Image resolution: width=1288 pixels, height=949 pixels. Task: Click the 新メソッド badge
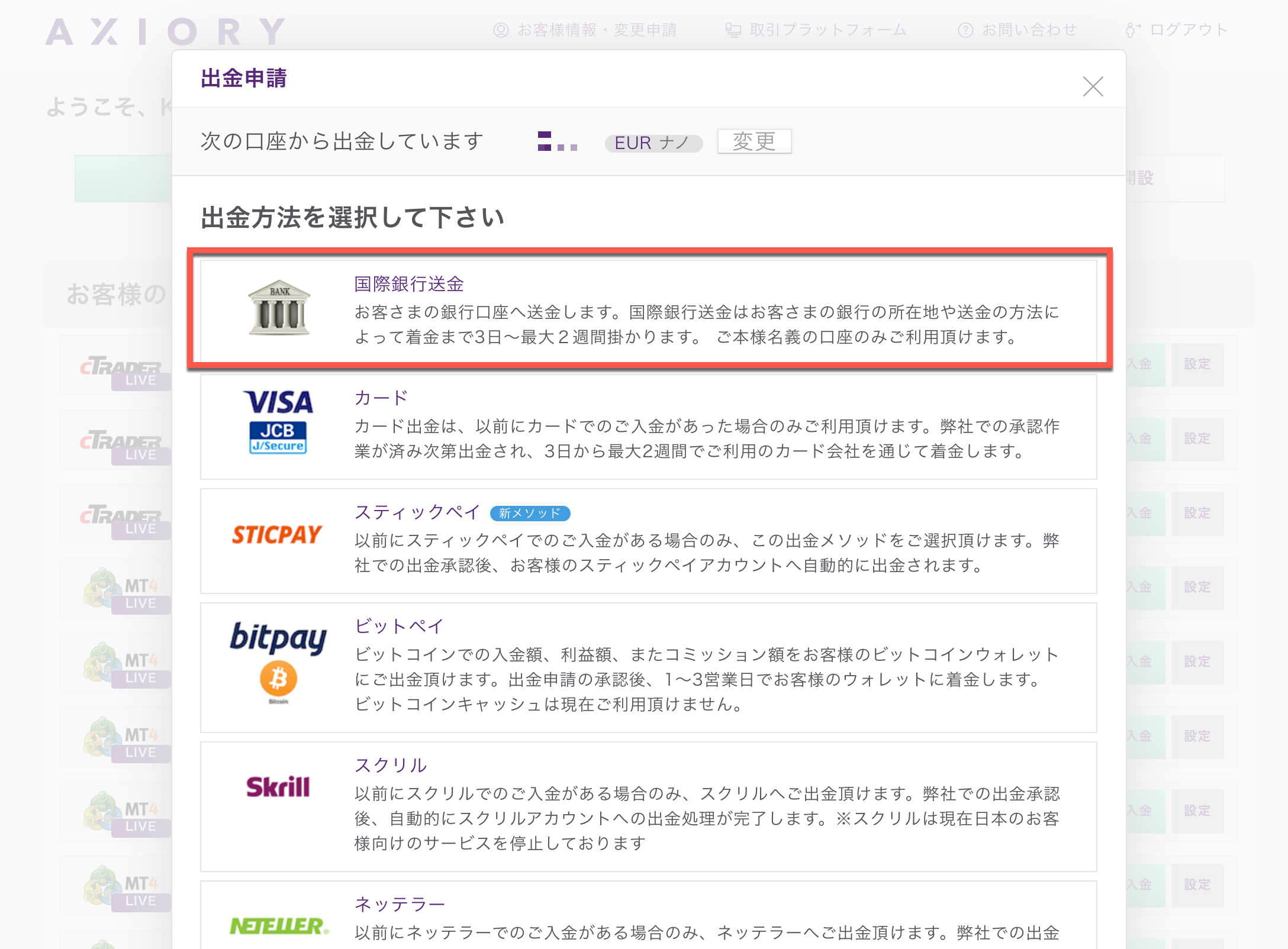click(x=530, y=513)
